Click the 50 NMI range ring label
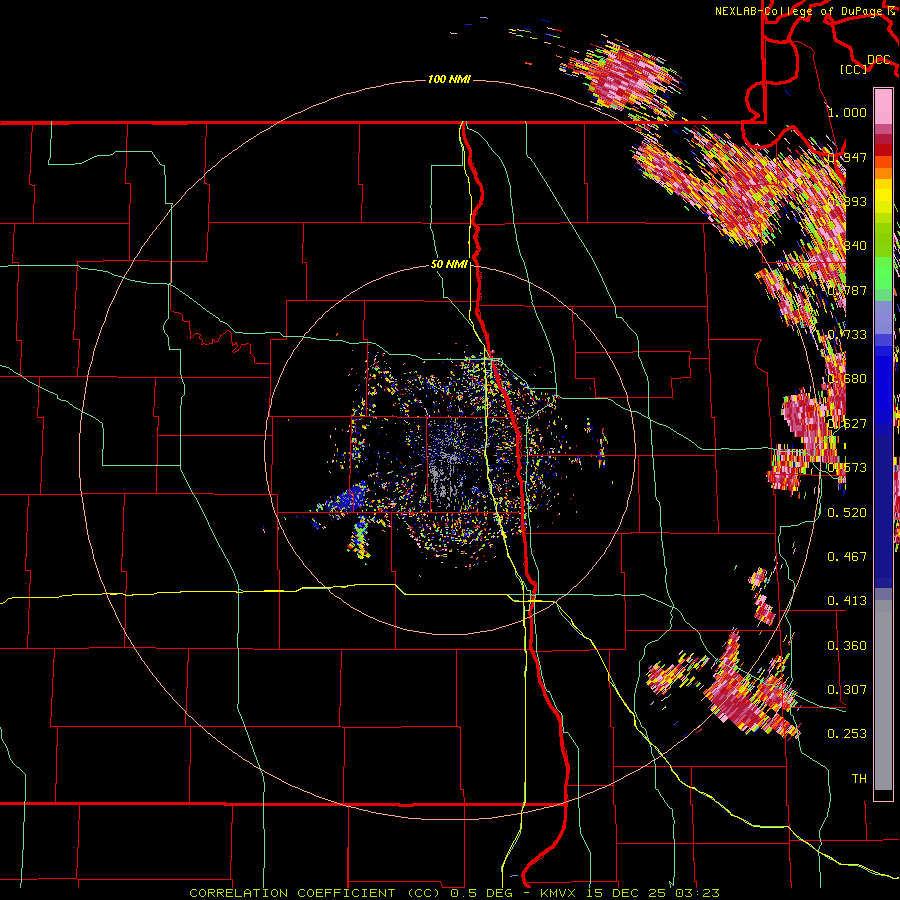 (449, 265)
